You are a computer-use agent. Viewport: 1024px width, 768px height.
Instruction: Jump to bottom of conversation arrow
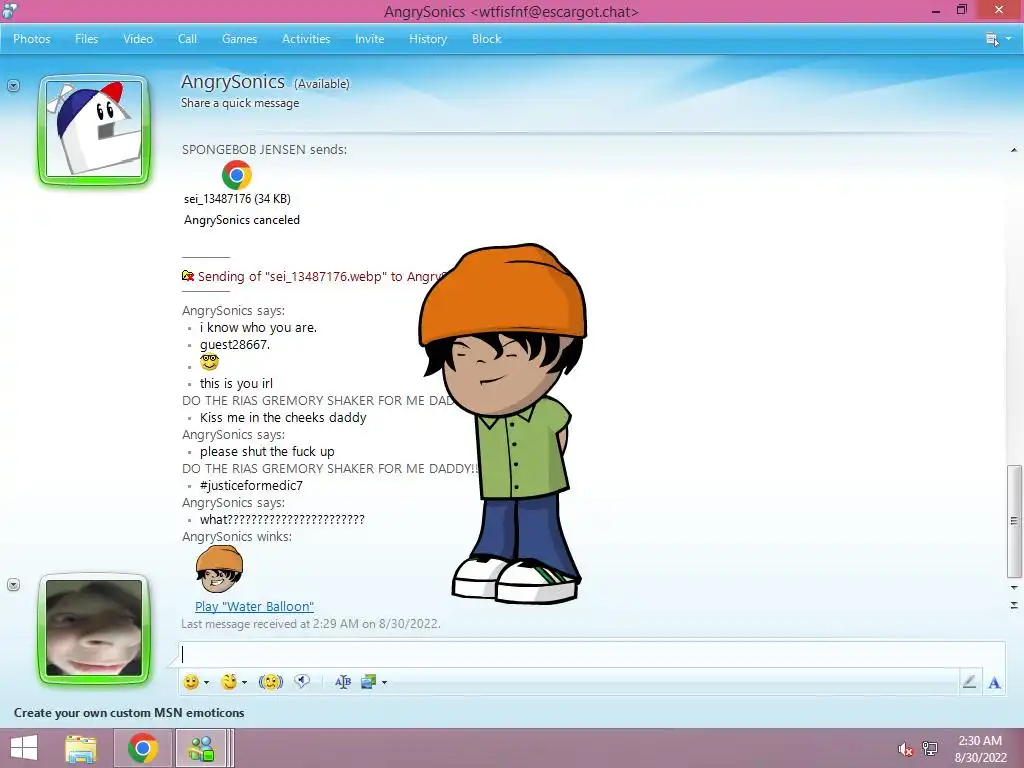pos(1014,605)
